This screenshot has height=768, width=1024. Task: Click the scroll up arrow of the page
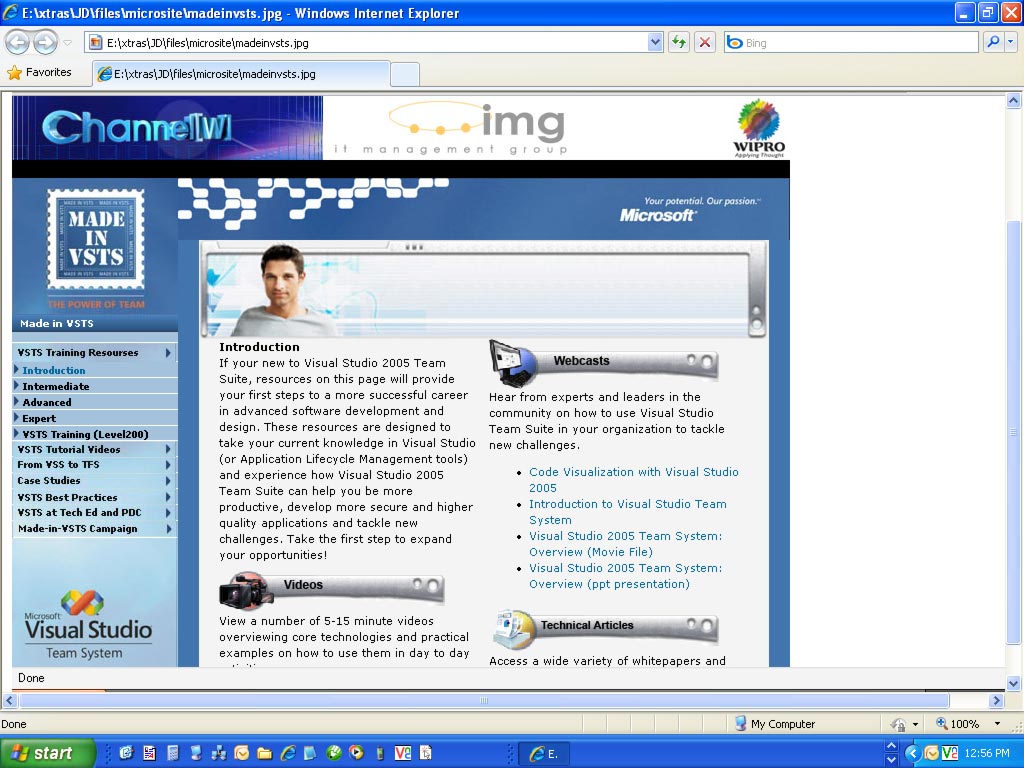(1013, 101)
